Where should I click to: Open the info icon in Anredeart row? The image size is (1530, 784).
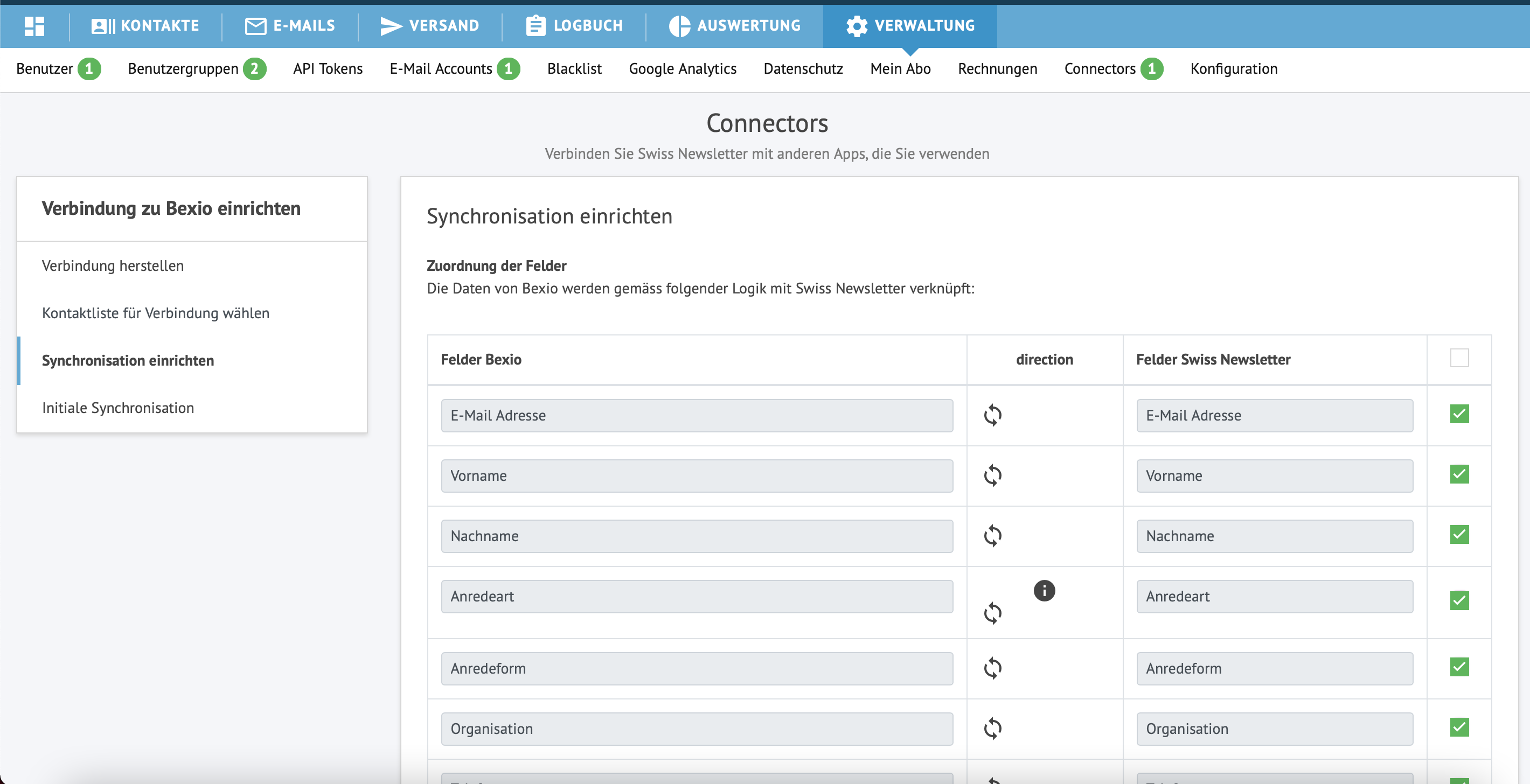click(x=1044, y=591)
